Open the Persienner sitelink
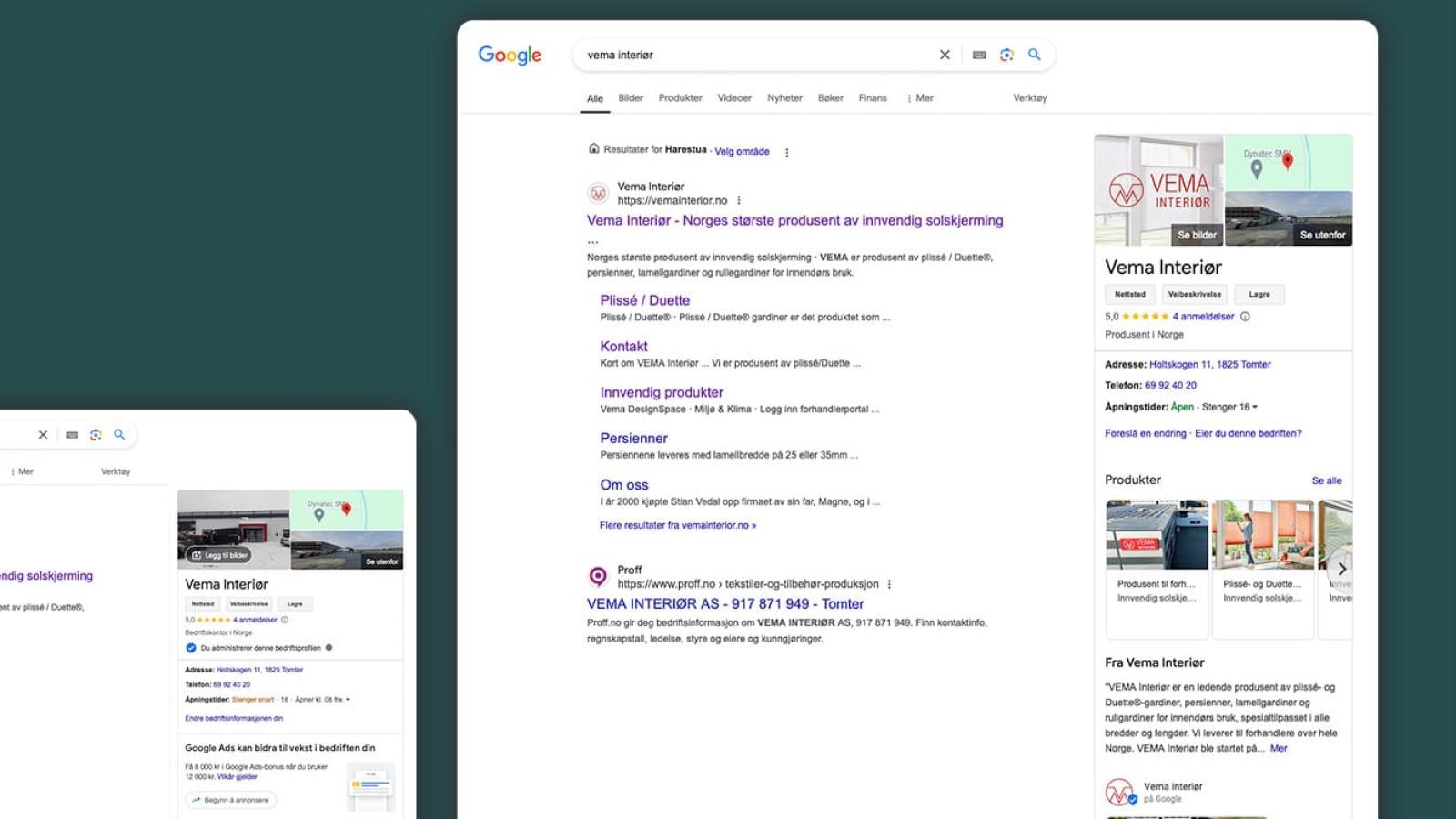Viewport: 1456px width, 819px height. pos(634,439)
